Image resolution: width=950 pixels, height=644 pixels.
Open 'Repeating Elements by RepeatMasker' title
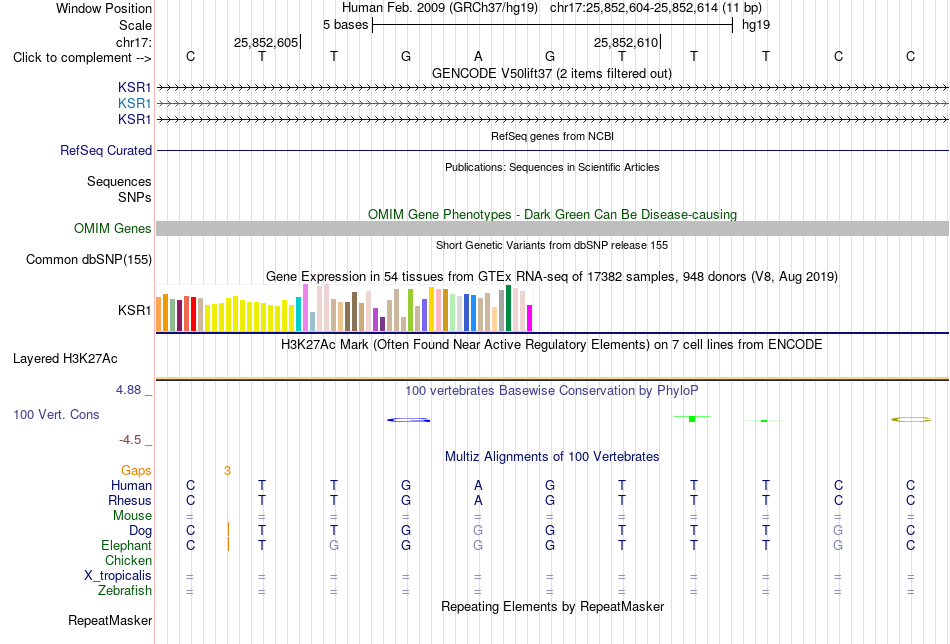553,606
